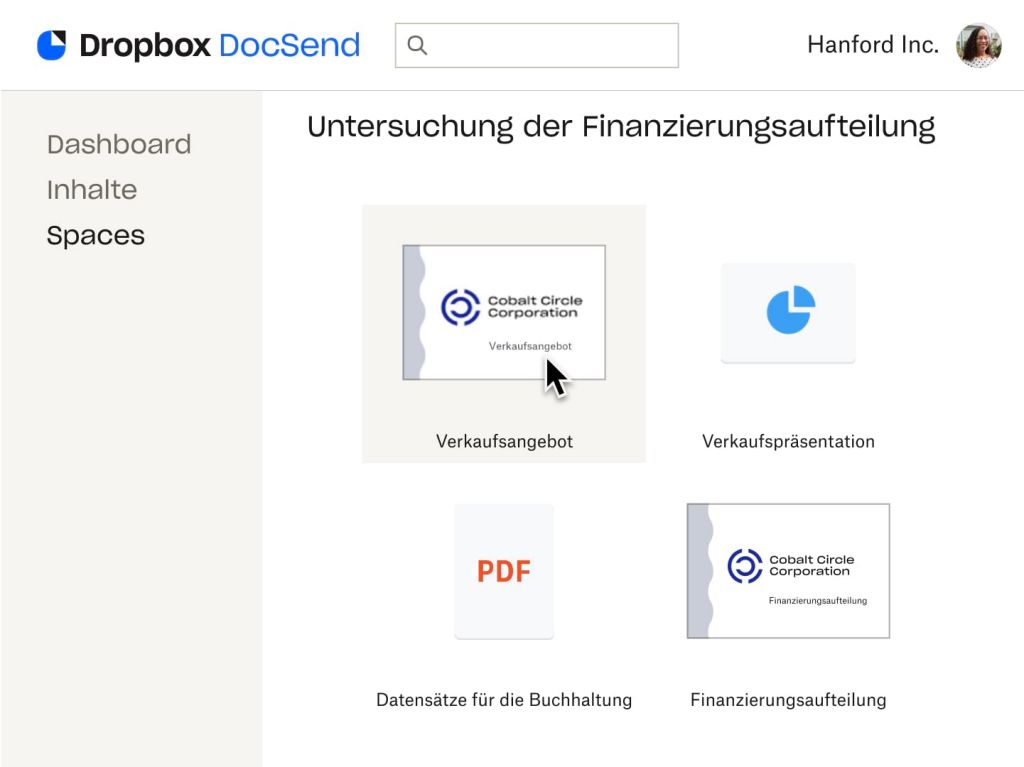The image size is (1024, 767).
Task: Select the search magnifier icon
Action: pos(416,45)
